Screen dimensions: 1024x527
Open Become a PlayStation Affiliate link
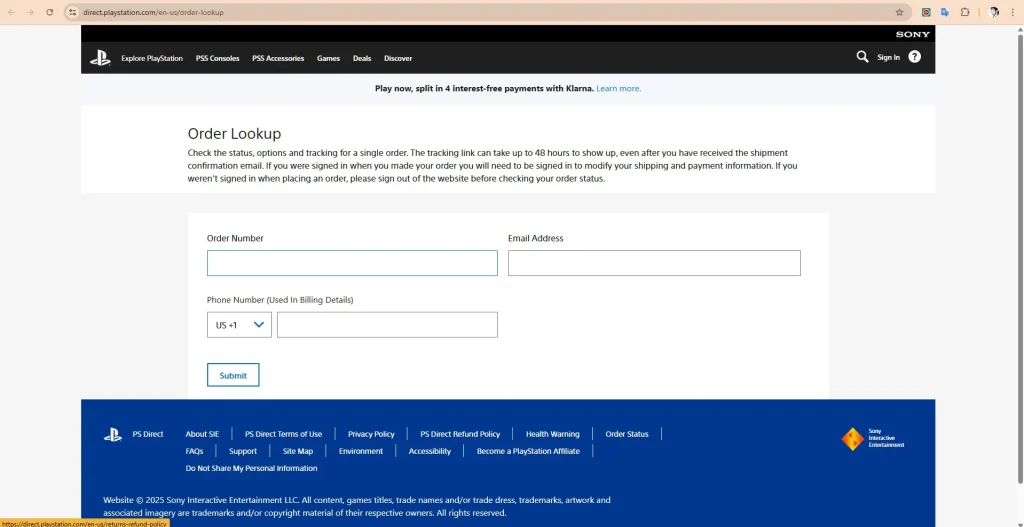(x=528, y=451)
